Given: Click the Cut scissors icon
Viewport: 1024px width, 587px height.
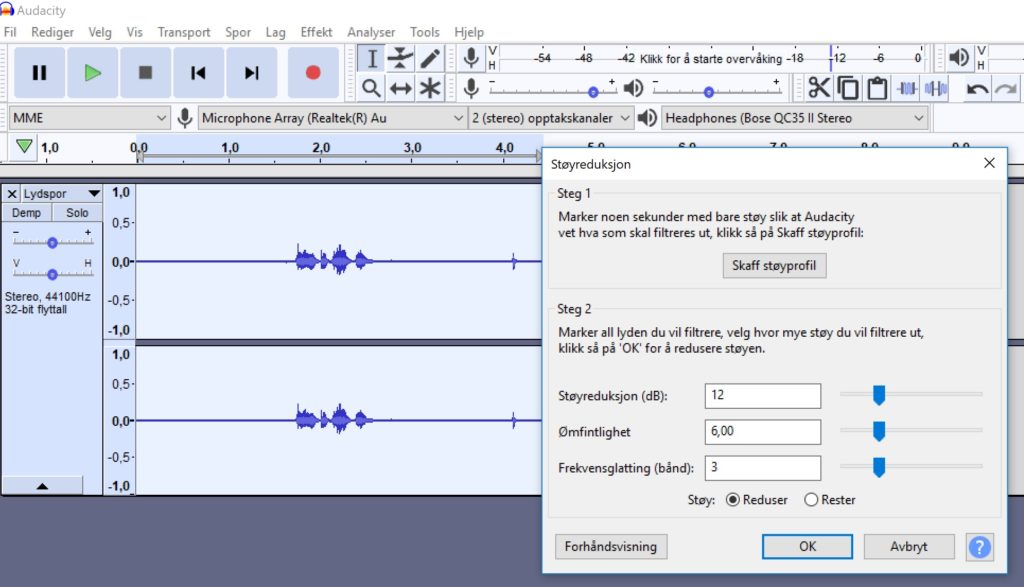Looking at the screenshot, I should tap(819, 87).
